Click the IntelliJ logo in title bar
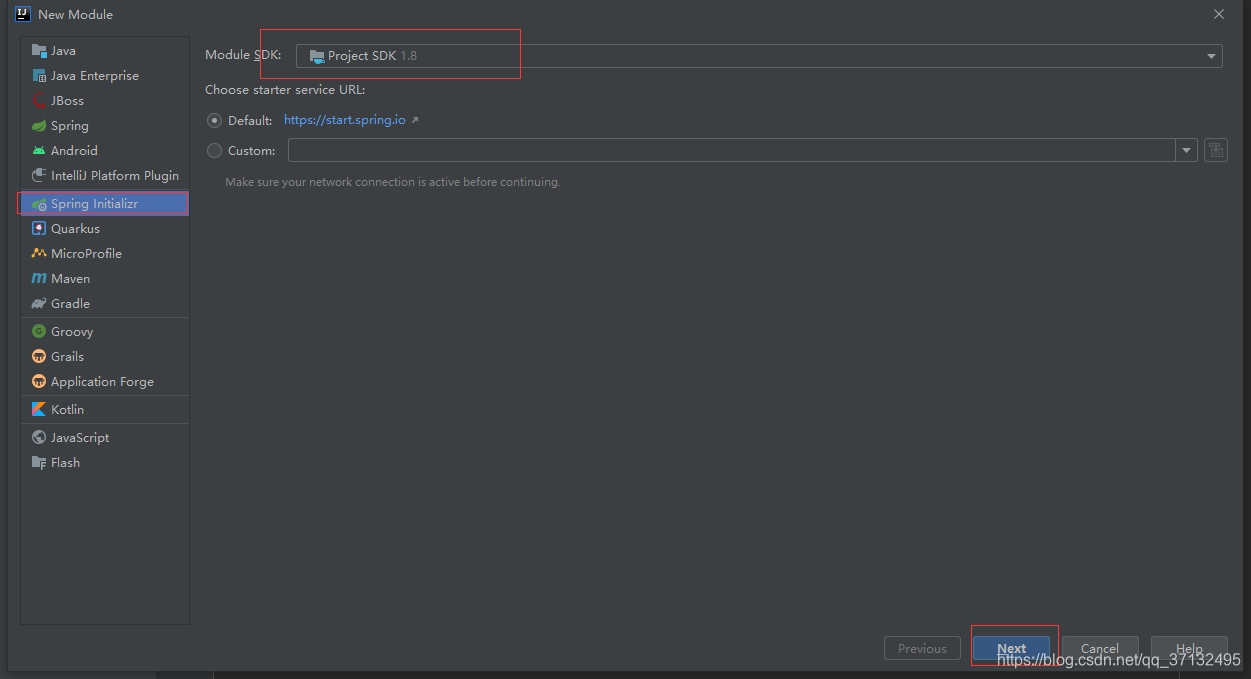Screen dimensions: 1251x679 pyautogui.click(x=23, y=14)
